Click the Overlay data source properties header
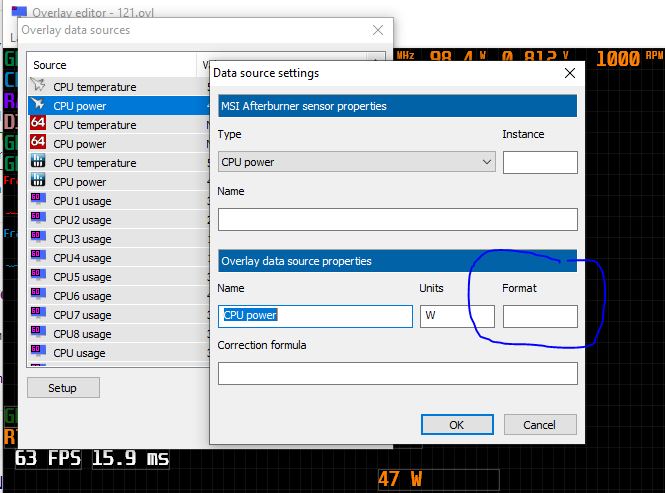Viewport: 665px width, 493px height. 397,261
